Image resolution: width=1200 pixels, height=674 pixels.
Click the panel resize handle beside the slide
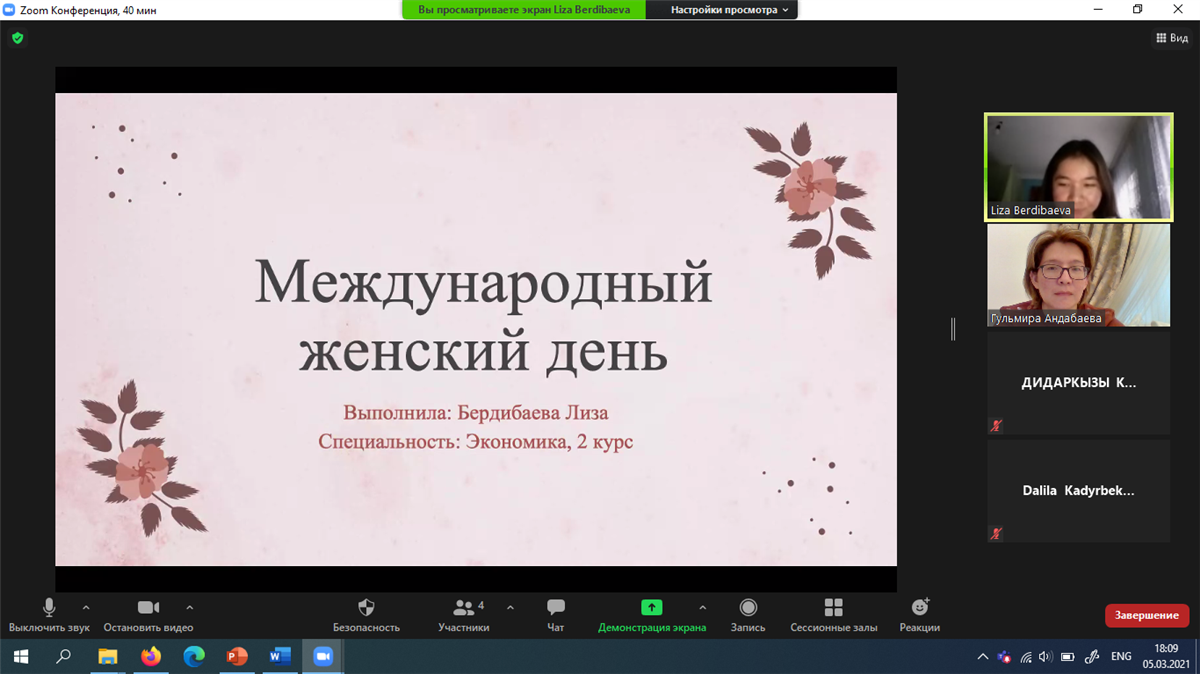coord(953,329)
